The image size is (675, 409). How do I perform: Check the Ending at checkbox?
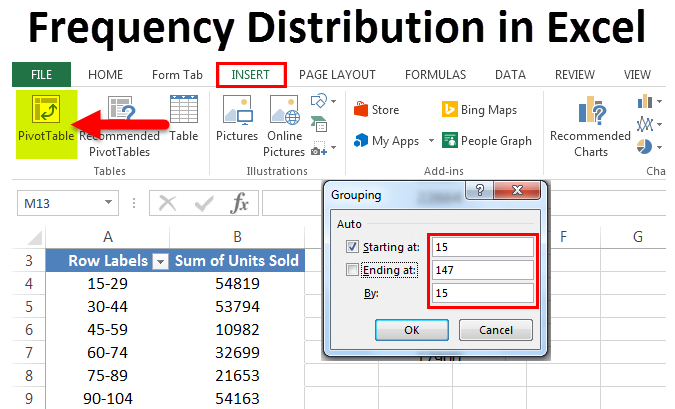coord(352,270)
